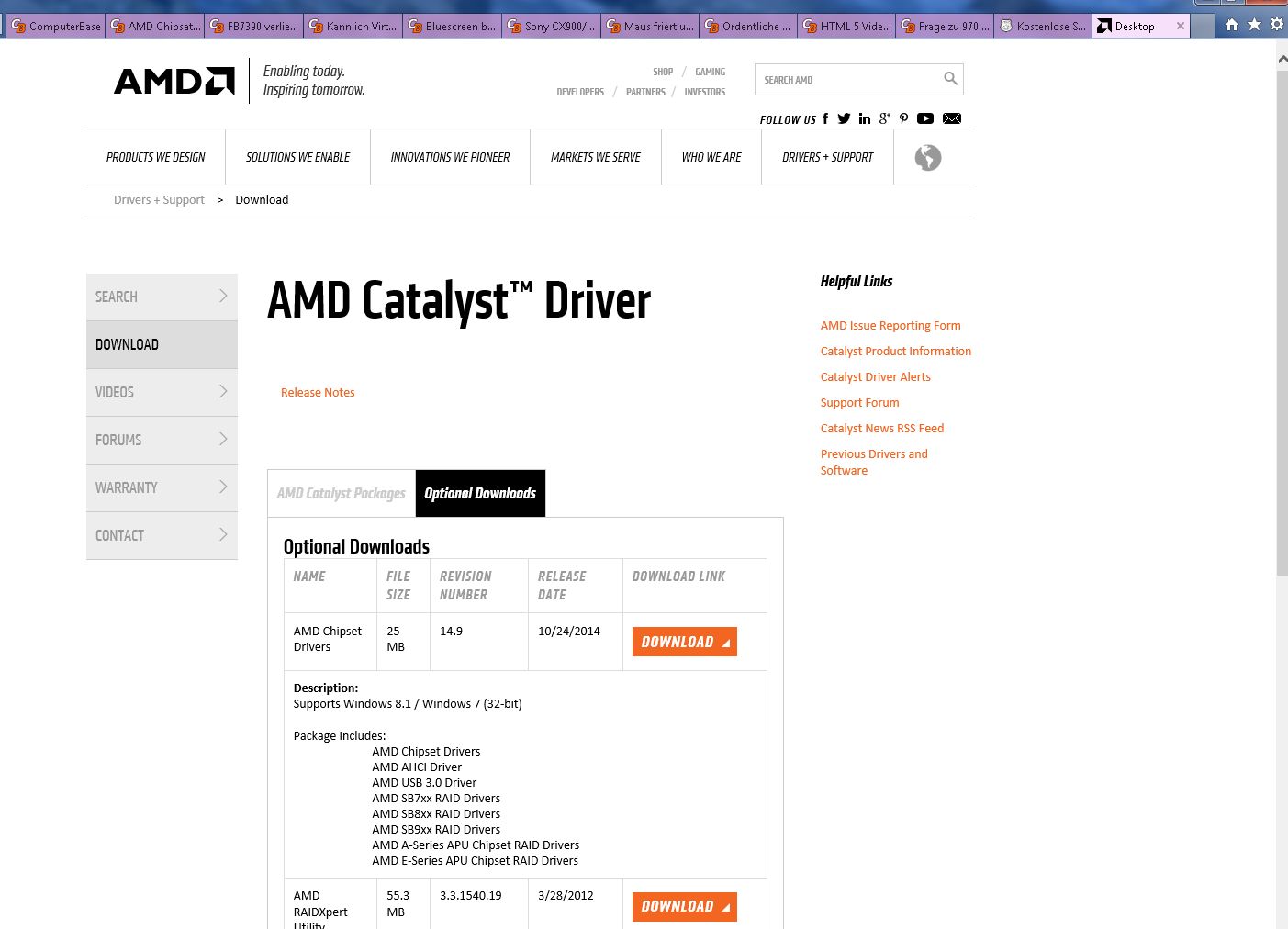Close the Desktop browser tab
Viewport: 1288px width, 929px height.
coord(1181,26)
